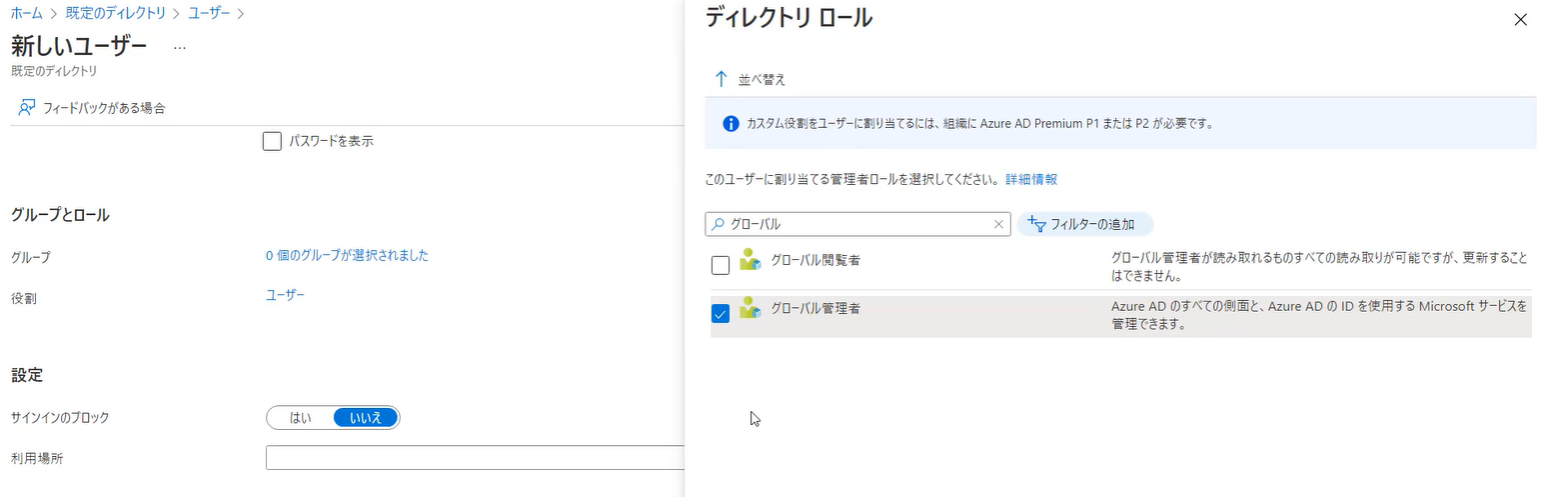
Task: Click the sort up-arrow icon
Action: tap(721, 79)
